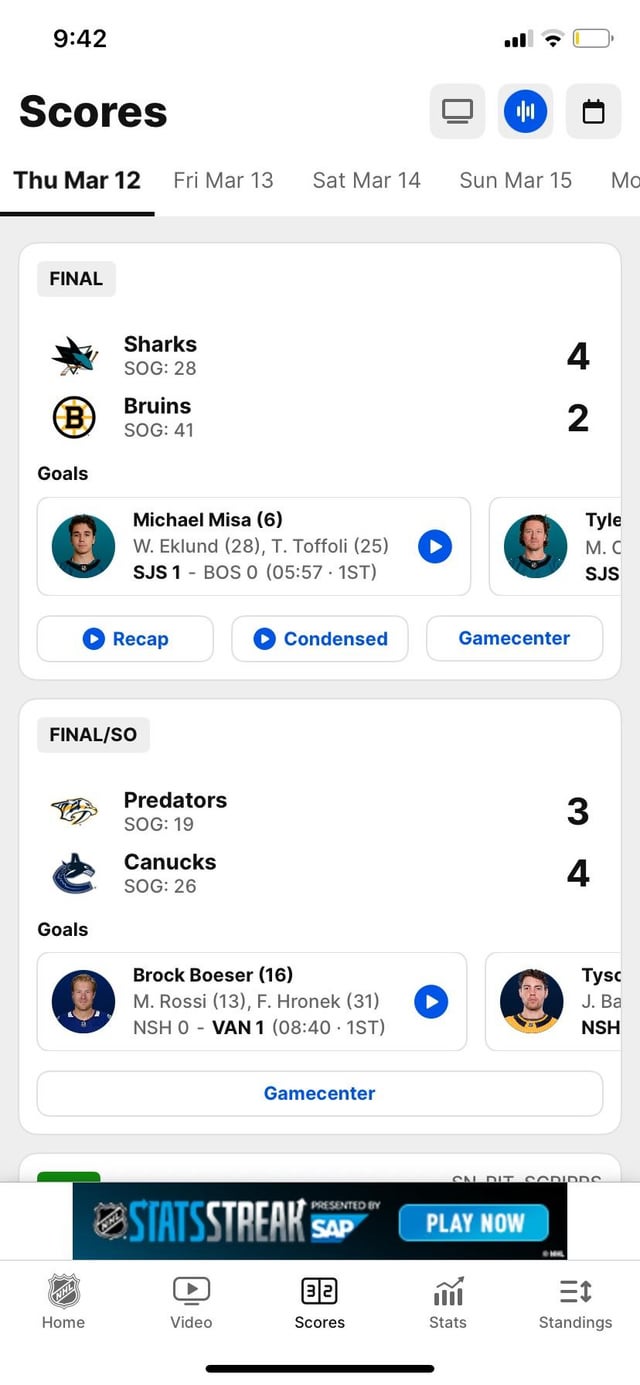The image size is (640, 1385).
Task: Tap Michael Misa's player headshot
Action: [83, 546]
